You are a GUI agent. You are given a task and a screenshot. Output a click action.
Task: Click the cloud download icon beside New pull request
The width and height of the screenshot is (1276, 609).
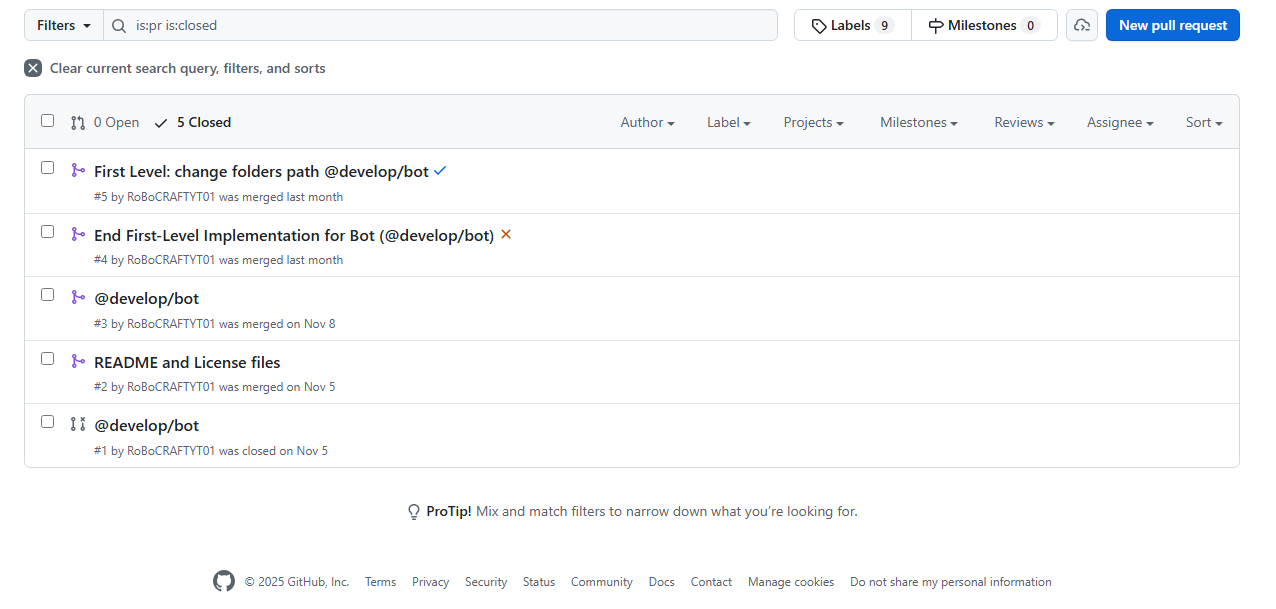(1081, 24)
